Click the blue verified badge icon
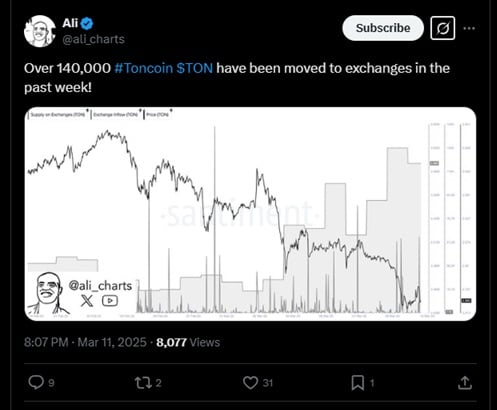This screenshot has width=497, height=410. [87, 23]
